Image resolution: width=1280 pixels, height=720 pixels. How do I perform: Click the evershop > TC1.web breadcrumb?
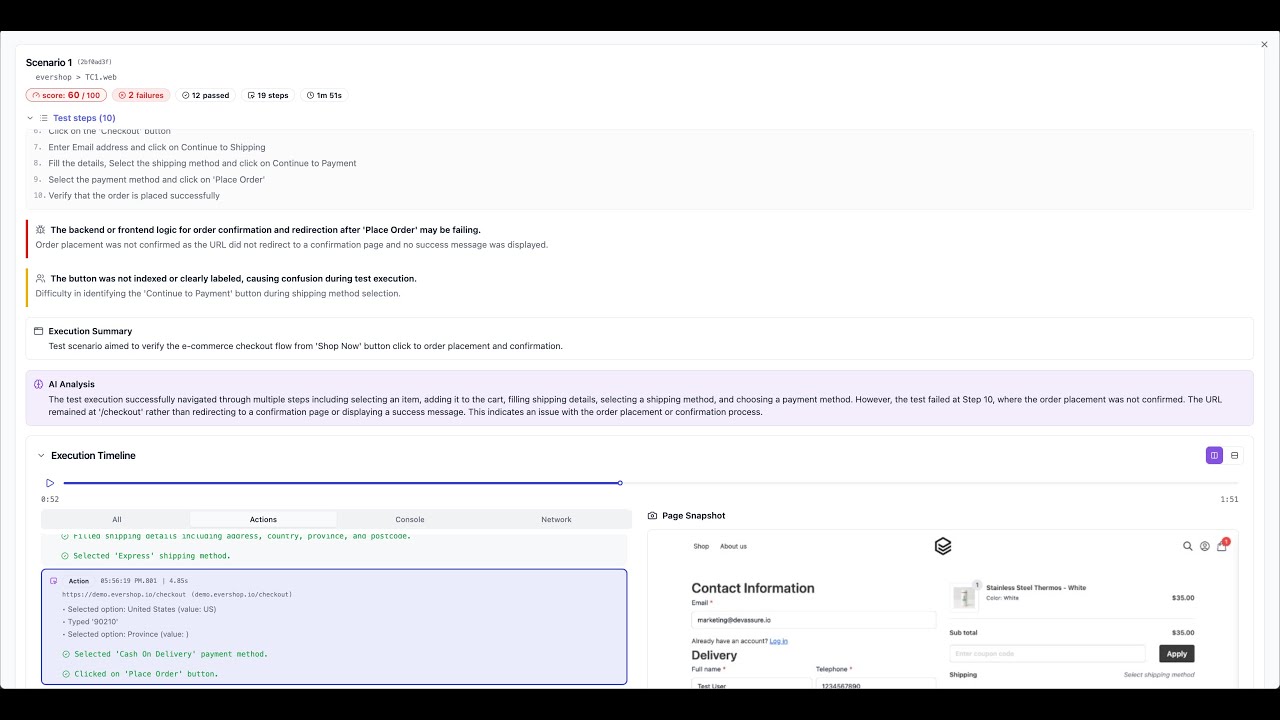coord(76,77)
